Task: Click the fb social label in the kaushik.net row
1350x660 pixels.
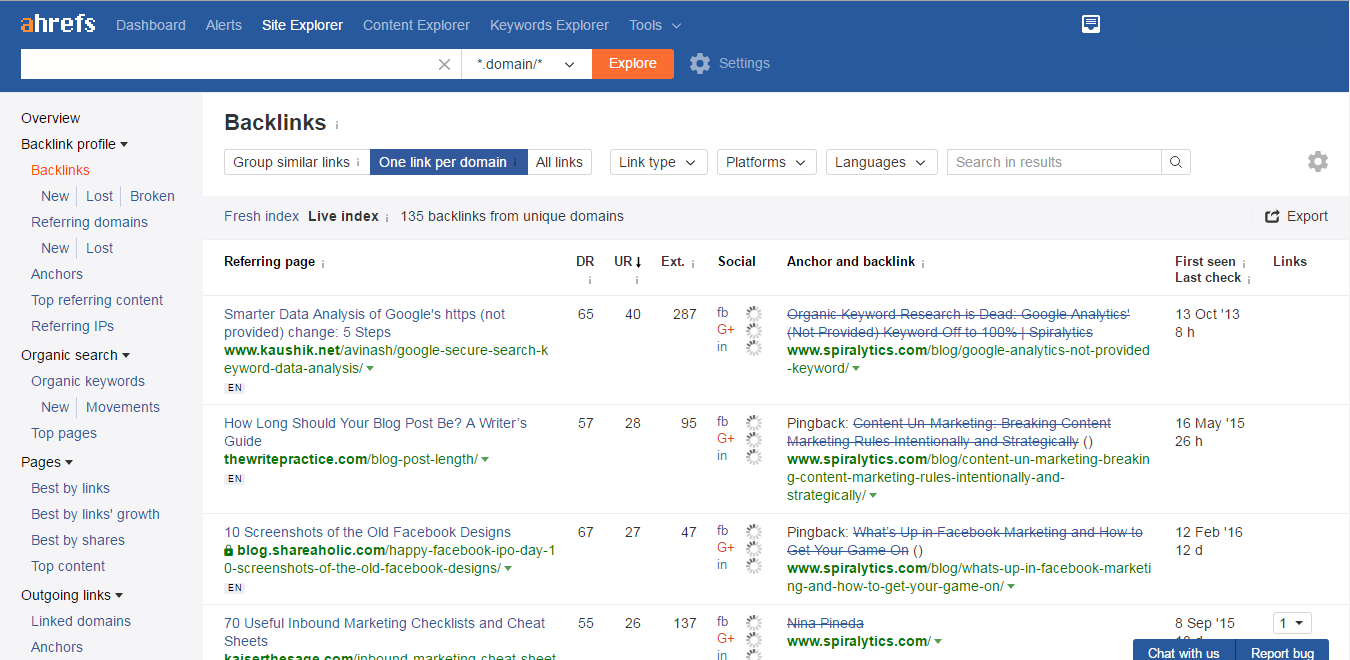Action: (x=723, y=313)
